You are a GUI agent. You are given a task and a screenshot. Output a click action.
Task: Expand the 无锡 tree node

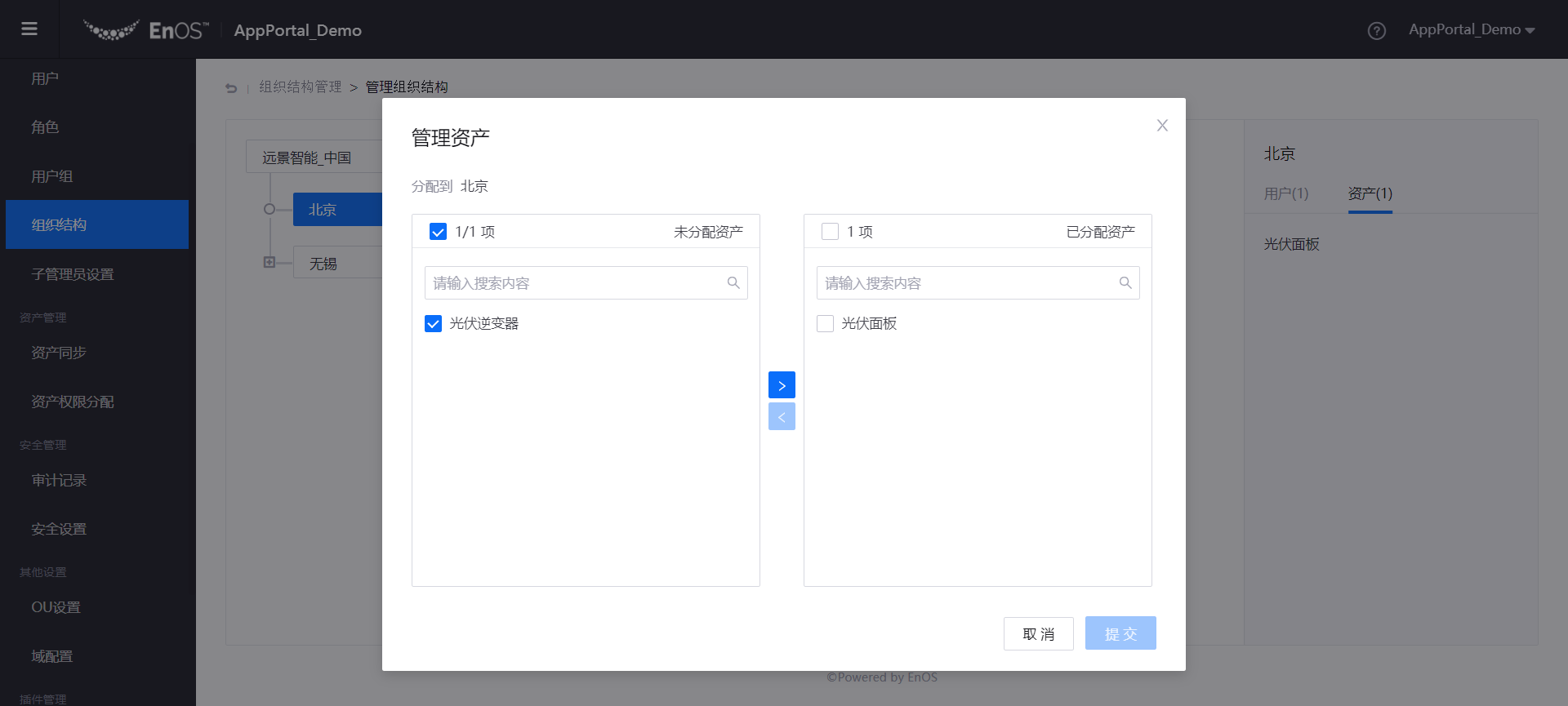click(x=269, y=263)
